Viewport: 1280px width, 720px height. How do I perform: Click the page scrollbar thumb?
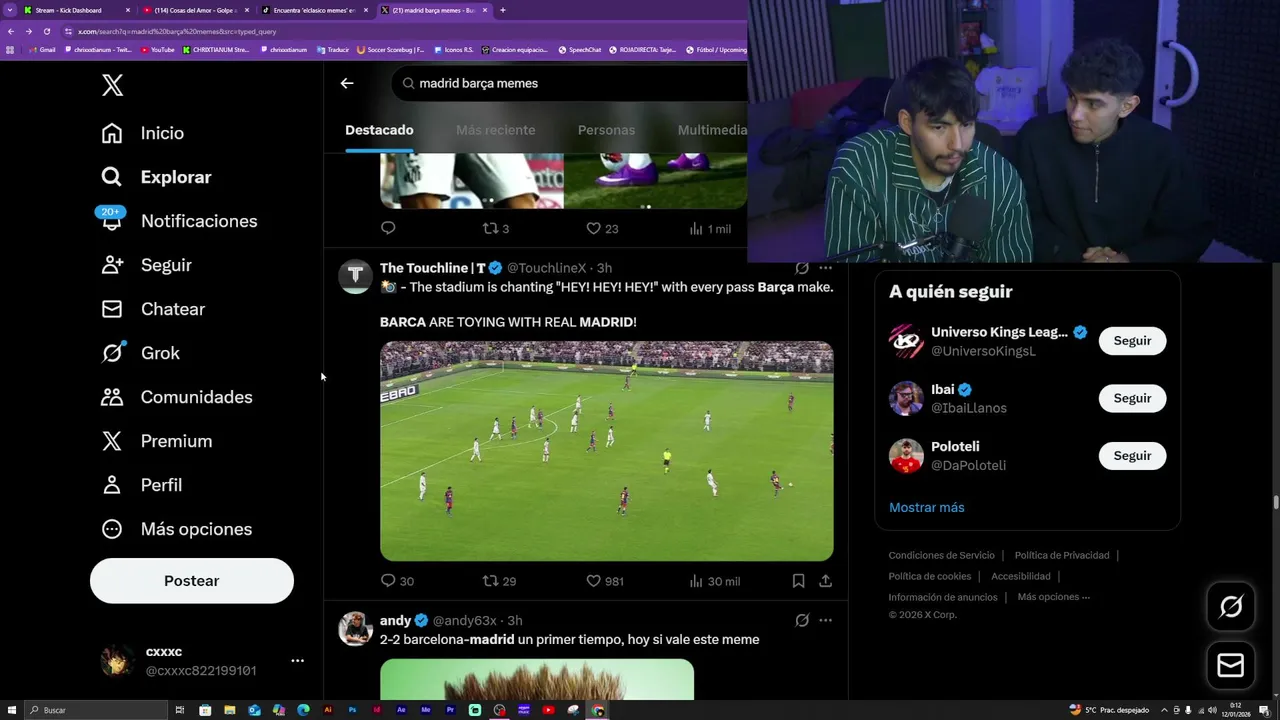point(1275,502)
